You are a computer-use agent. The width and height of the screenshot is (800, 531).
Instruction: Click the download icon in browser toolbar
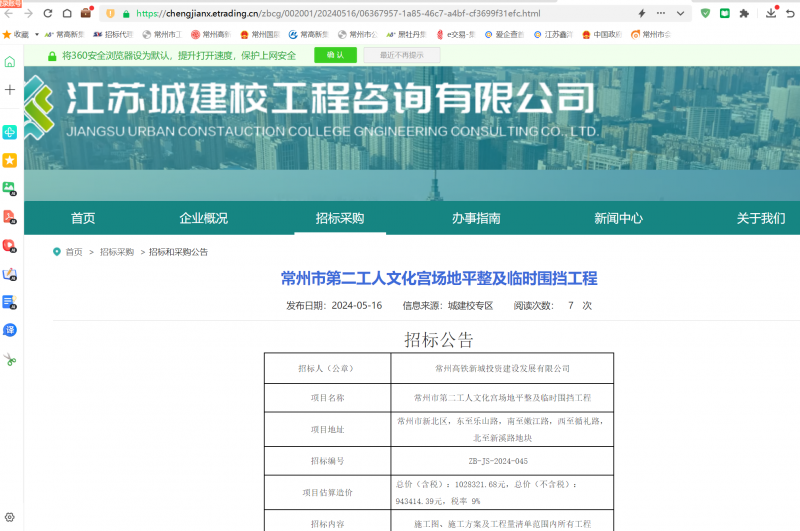pos(772,14)
